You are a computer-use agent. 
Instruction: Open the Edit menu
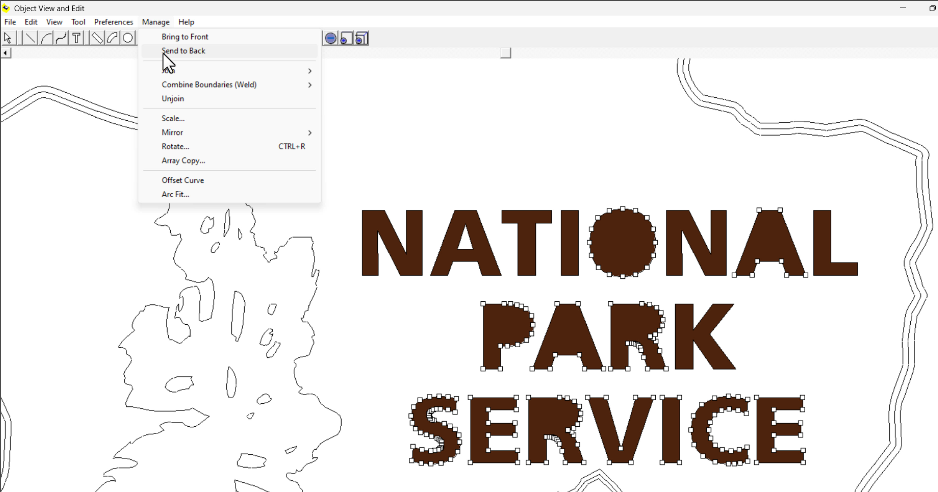[x=31, y=22]
